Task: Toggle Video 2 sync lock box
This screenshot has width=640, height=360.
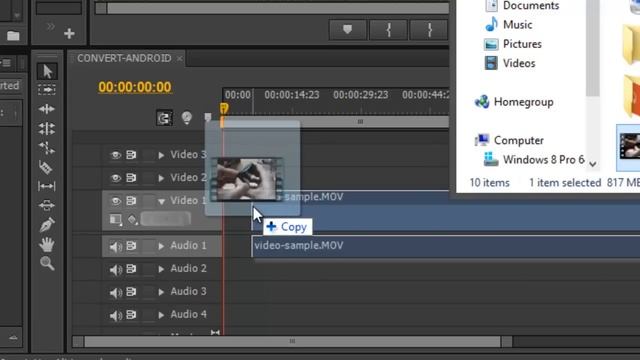Action: coord(148,178)
